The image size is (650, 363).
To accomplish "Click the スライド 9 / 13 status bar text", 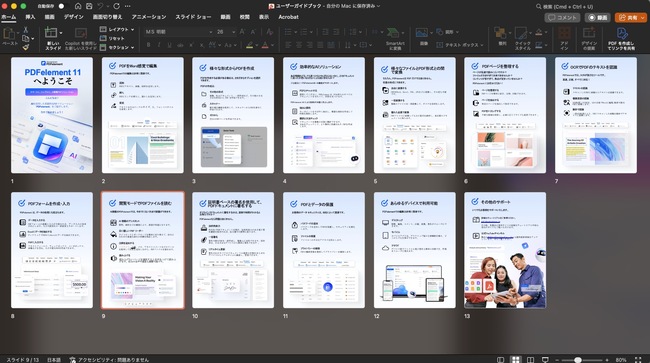I will click(22, 360).
